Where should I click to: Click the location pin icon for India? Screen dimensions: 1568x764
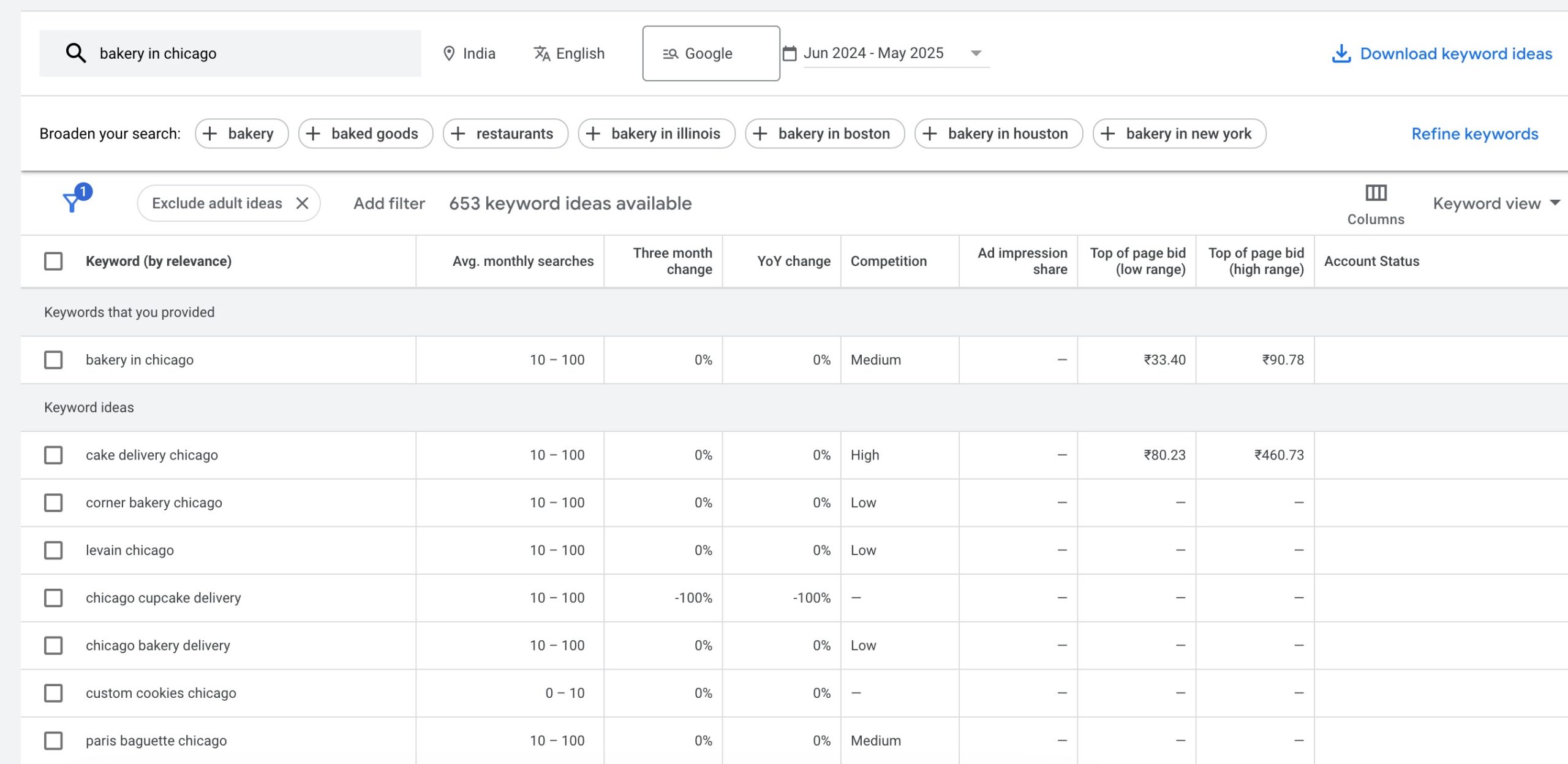tap(449, 54)
